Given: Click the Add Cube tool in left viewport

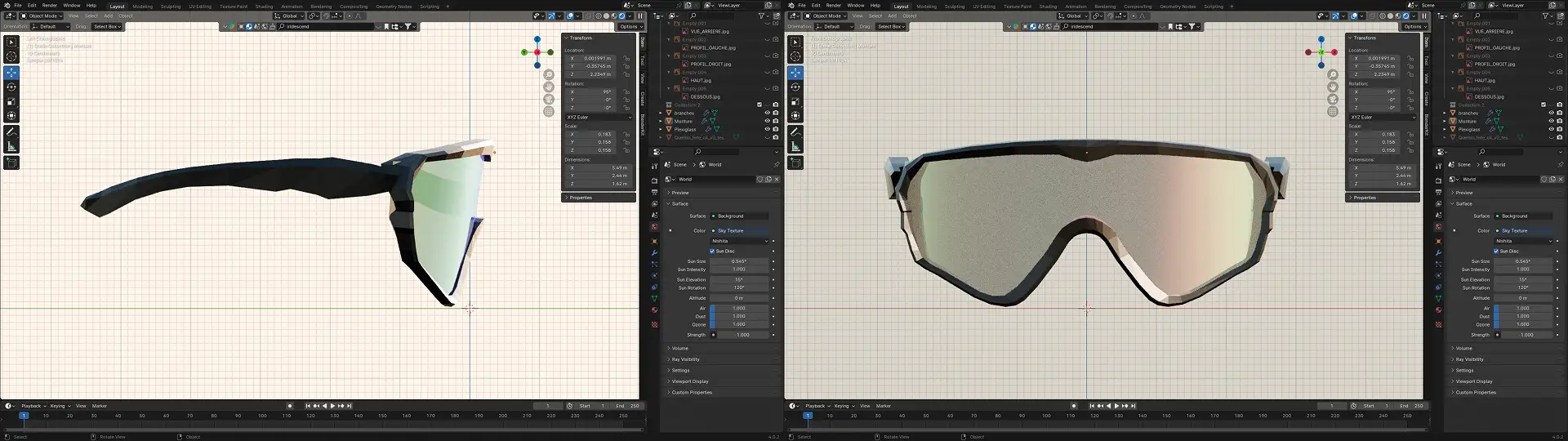Looking at the screenshot, I should [11, 163].
